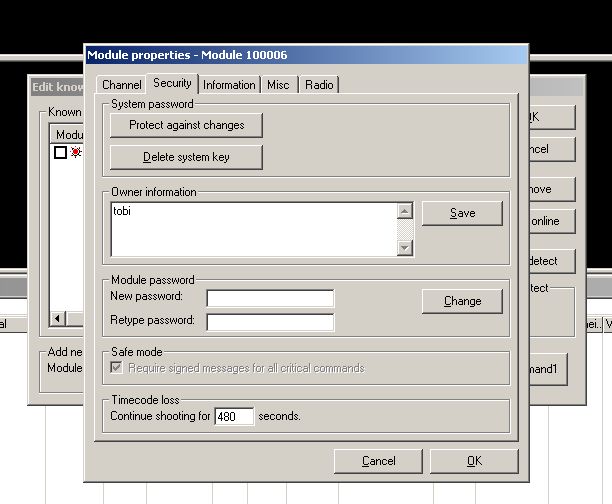Focus the Retype password field
Image resolution: width=612 pixels, height=504 pixels.
point(270,322)
